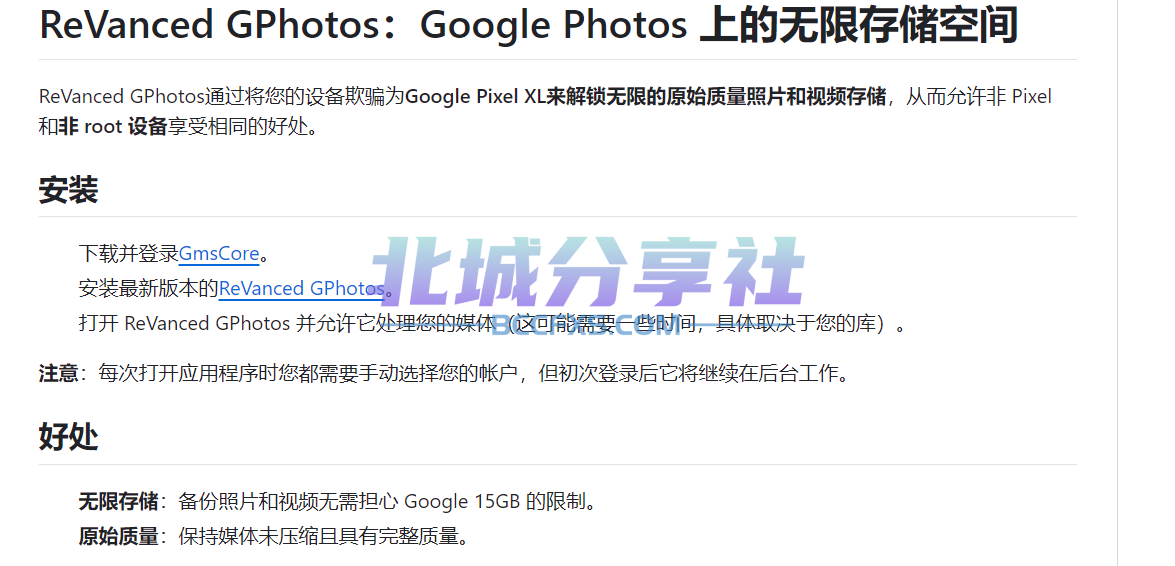Click bold text 非 root 设备
Viewport: 1175px width, 566px height.
coord(112,127)
